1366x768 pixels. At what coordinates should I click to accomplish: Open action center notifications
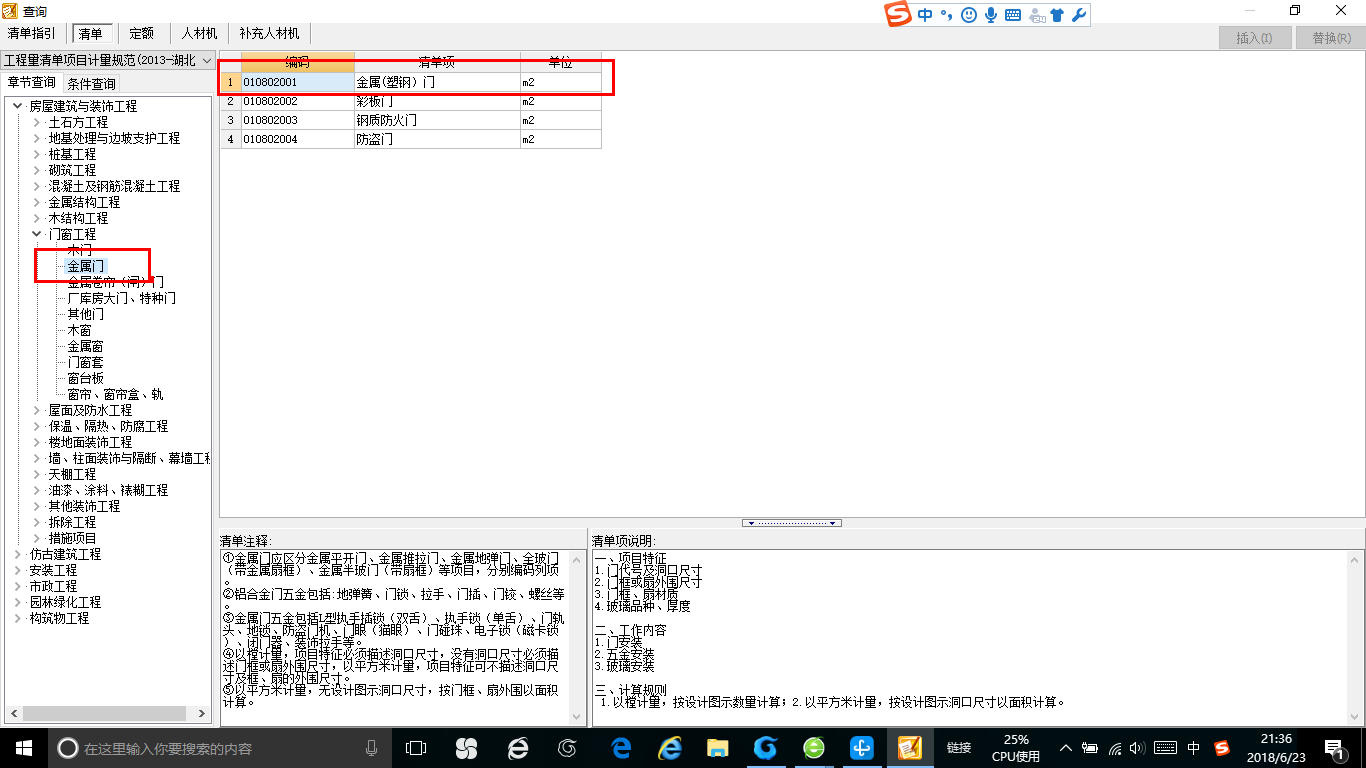1334,747
